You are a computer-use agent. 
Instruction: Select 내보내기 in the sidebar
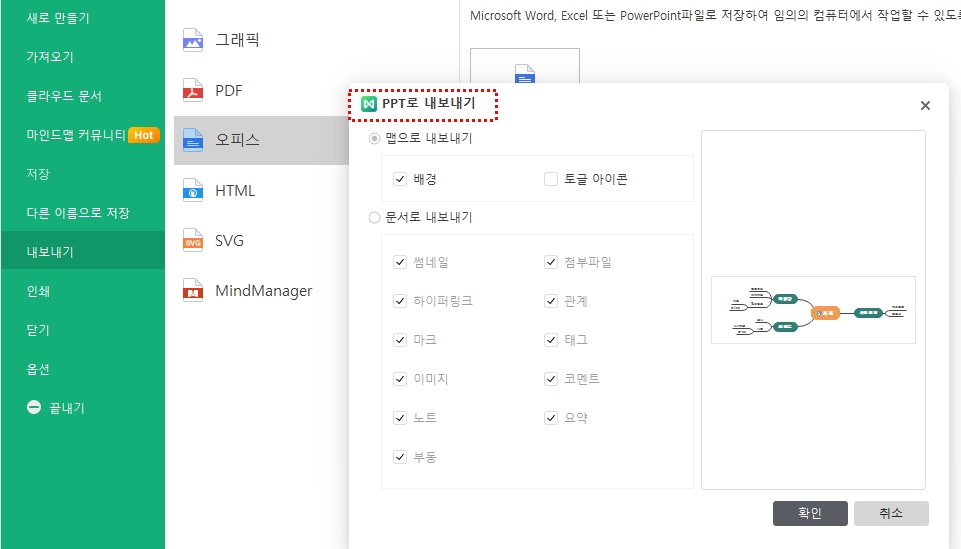[x=83, y=250]
